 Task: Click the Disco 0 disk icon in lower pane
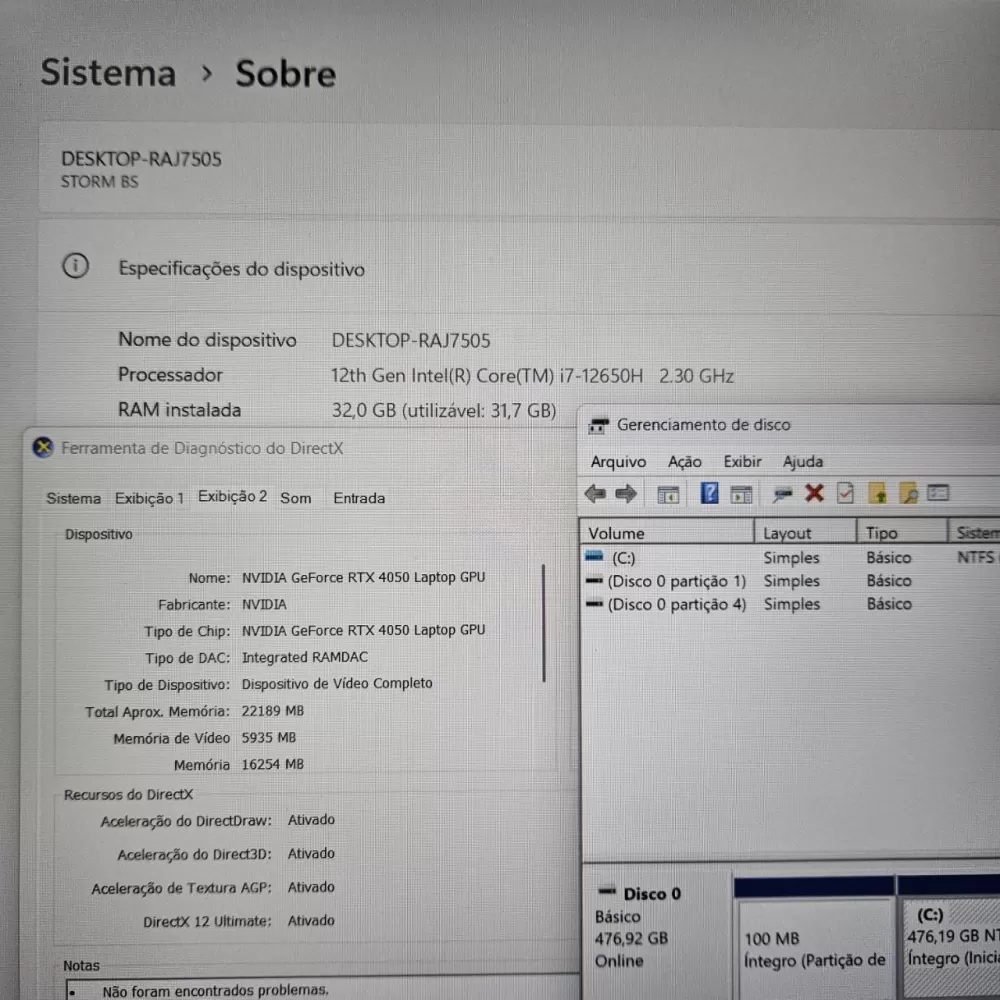607,891
